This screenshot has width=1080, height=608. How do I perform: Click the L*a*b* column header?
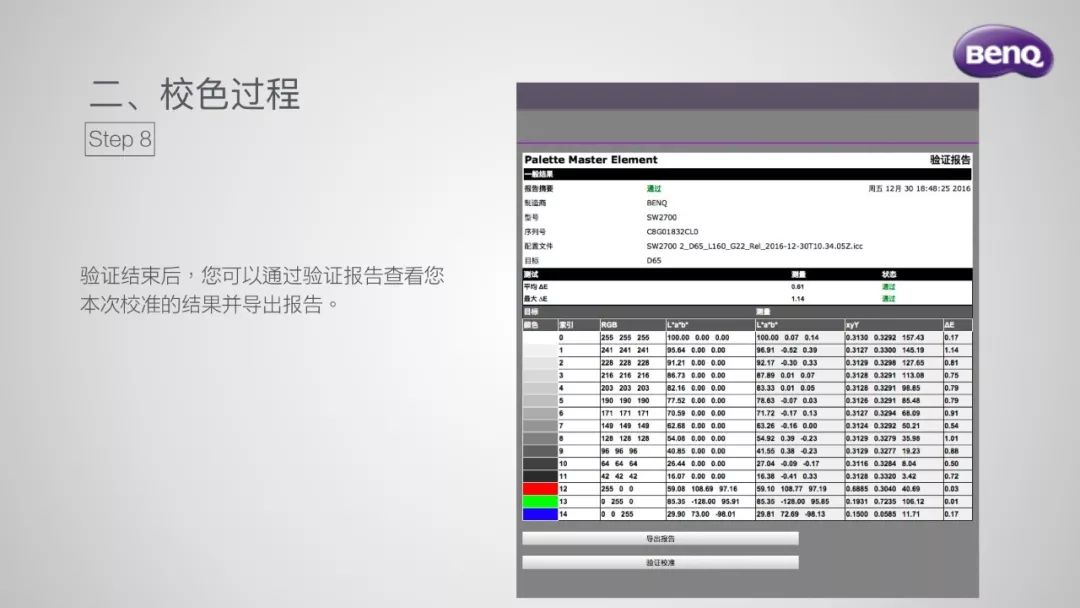pyautogui.click(x=677, y=324)
